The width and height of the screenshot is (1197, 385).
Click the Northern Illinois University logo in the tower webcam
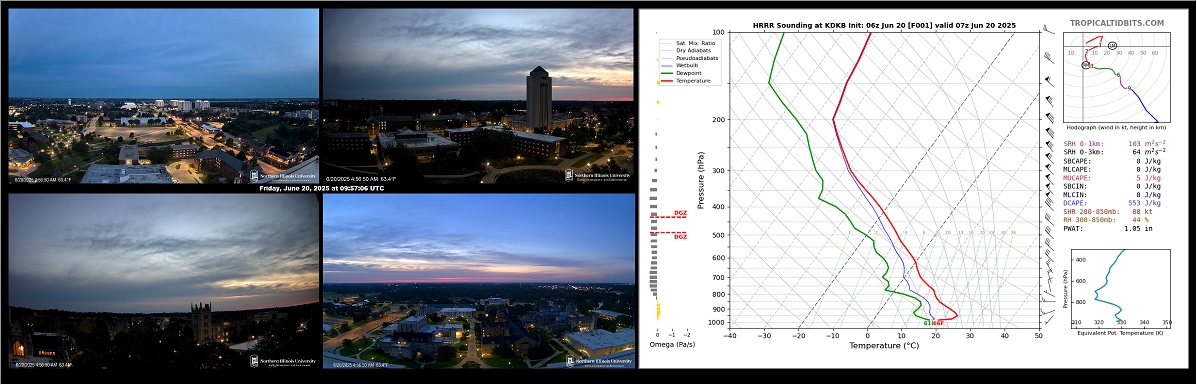pyautogui.click(x=598, y=175)
